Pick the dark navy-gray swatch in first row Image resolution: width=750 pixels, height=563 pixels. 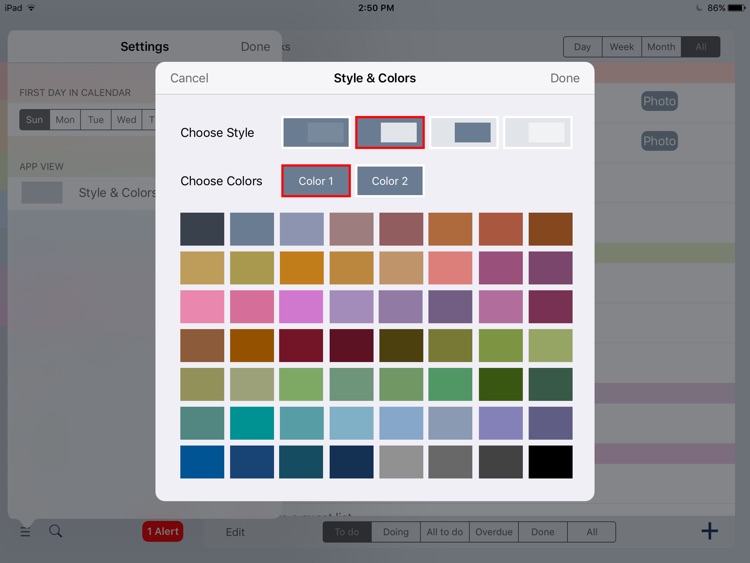202,229
